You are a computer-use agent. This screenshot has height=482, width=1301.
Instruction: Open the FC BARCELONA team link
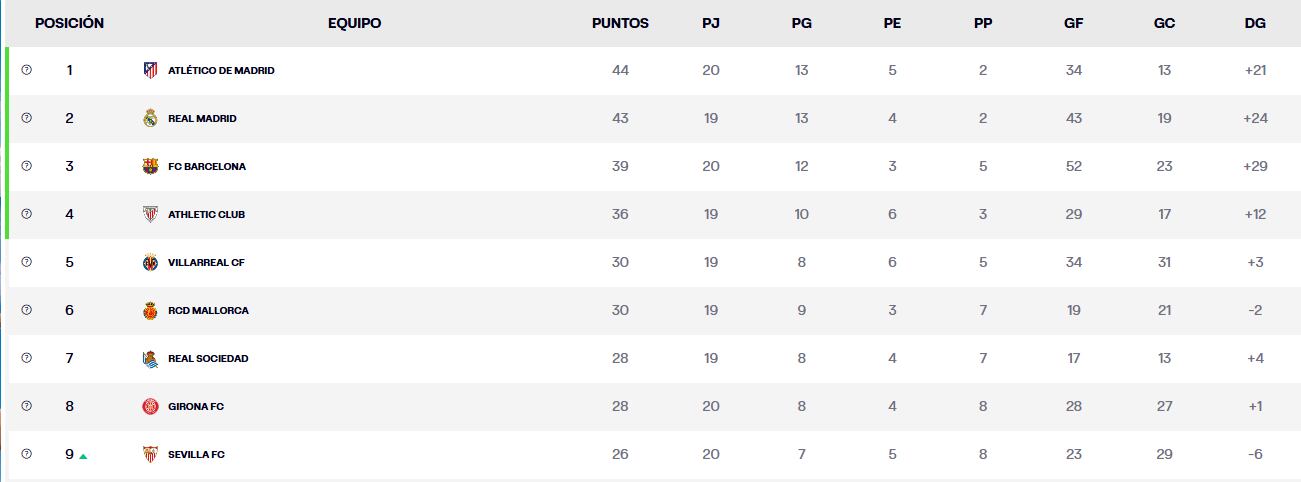click(x=206, y=167)
